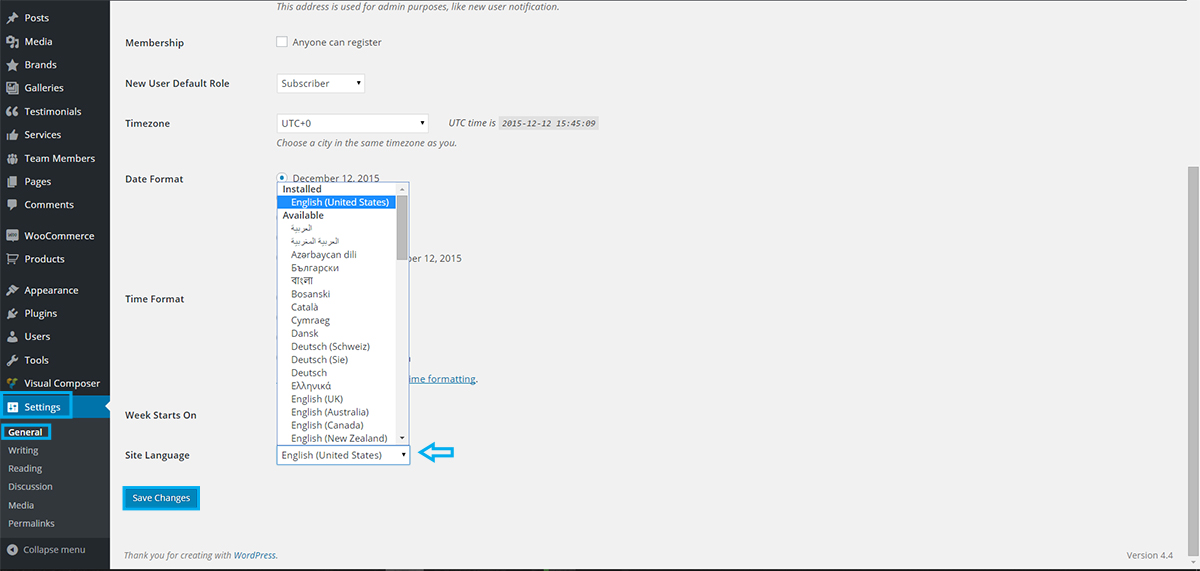Open the WordPress footer link
Image resolution: width=1200 pixels, height=571 pixels.
(254, 555)
